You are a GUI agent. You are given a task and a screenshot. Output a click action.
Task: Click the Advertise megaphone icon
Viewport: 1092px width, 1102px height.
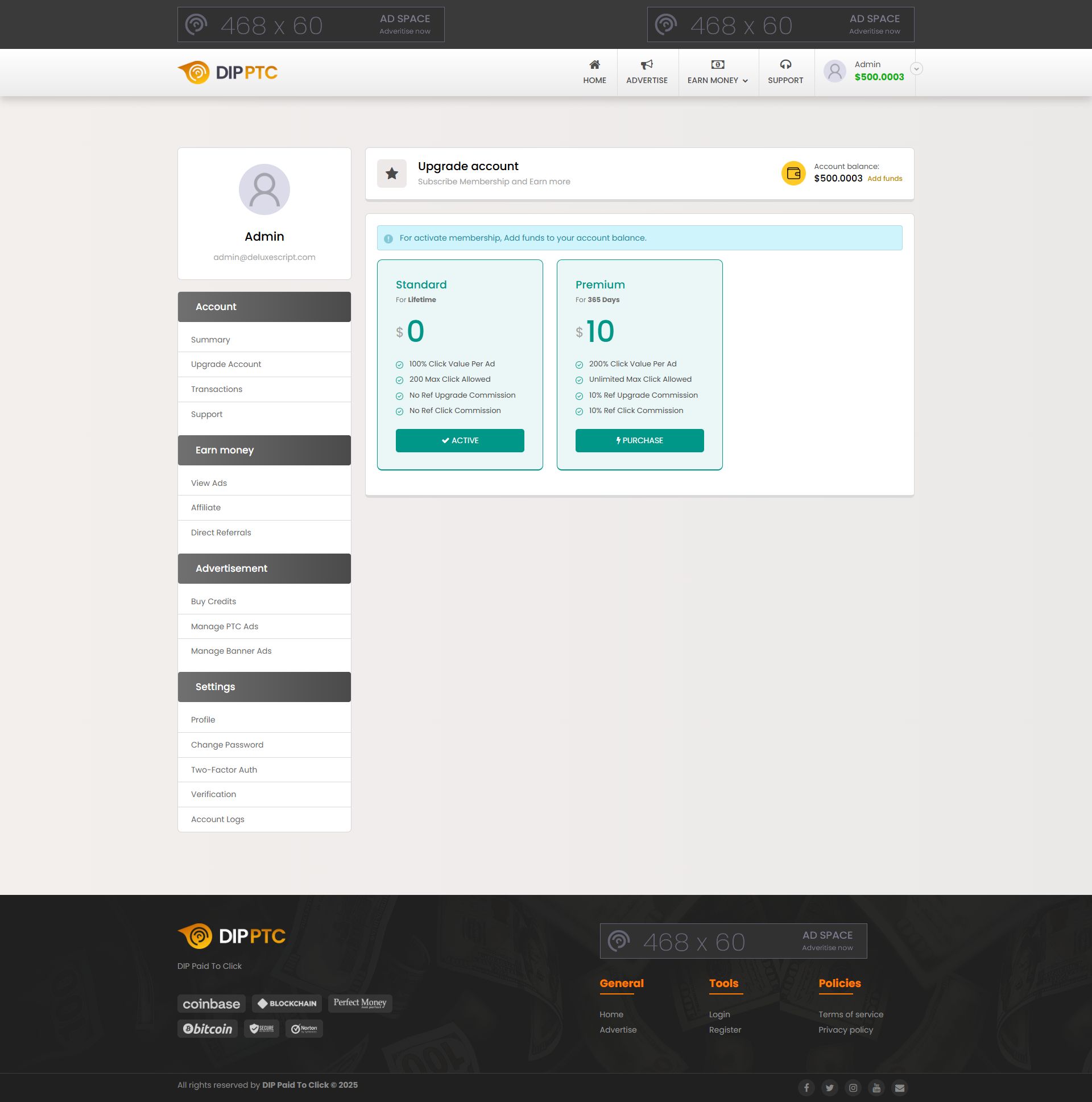pos(646,64)
